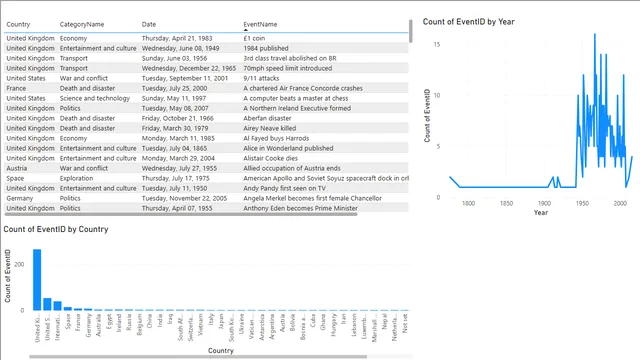Select the 'Germany' country cell in table

(19, 198)
